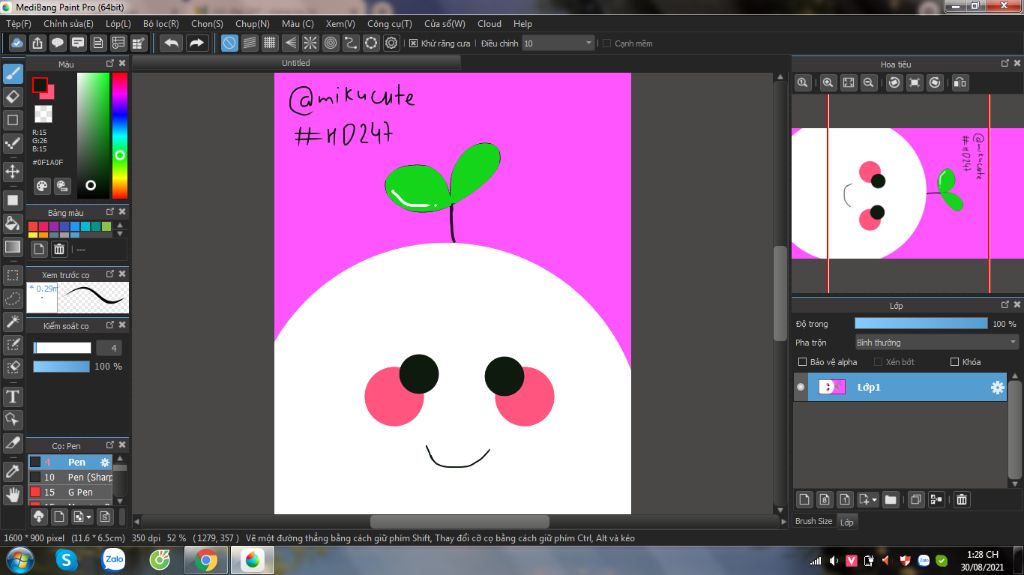
Task: Check the Khóa layer lock checkbox
Action: click(x=954, y=362)
